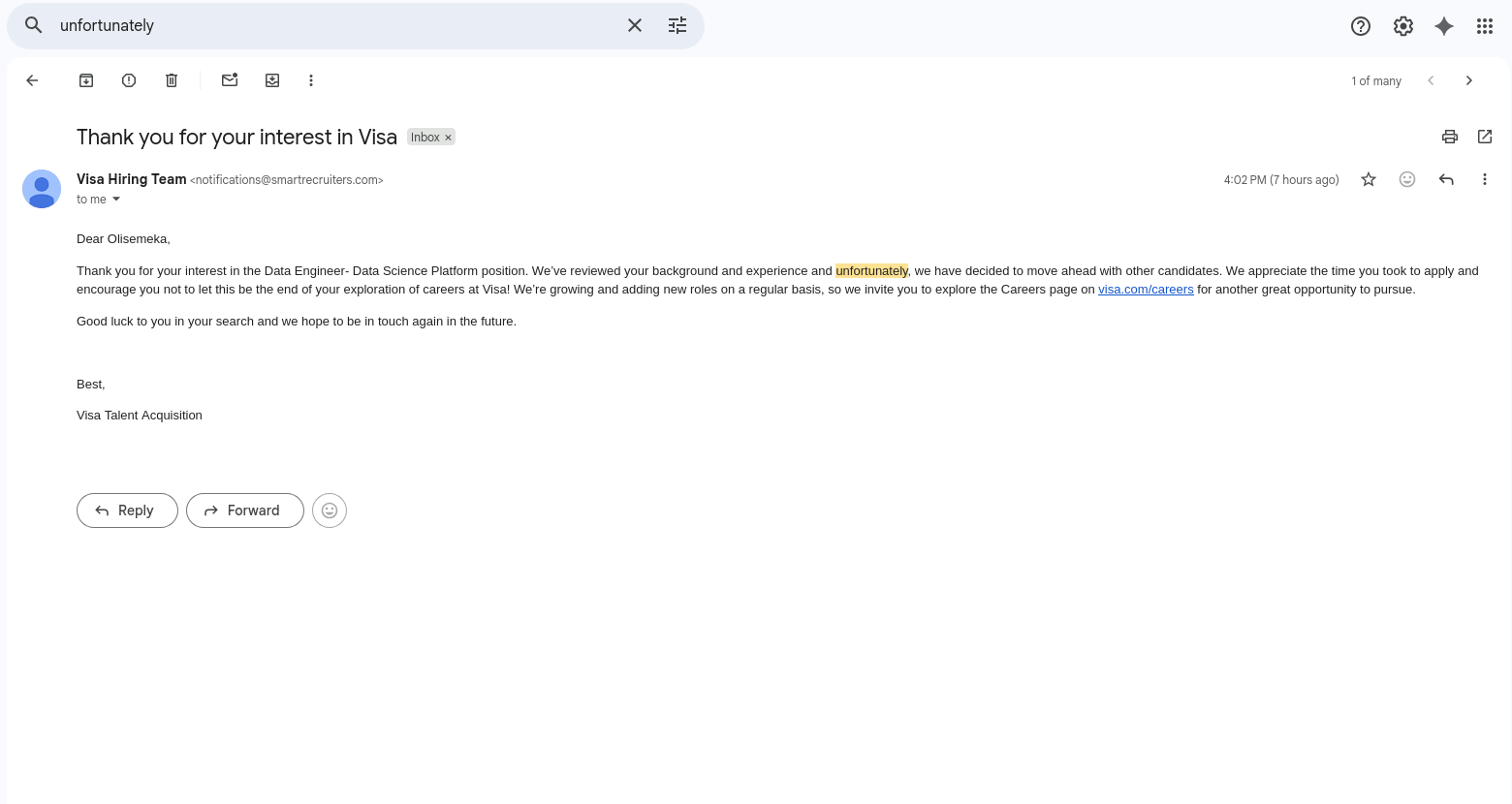Image resolution: width=1512 pixels, height=804 pixels.
Task: Remove the Inbox label from conversation
Action: tap(448, 138)
